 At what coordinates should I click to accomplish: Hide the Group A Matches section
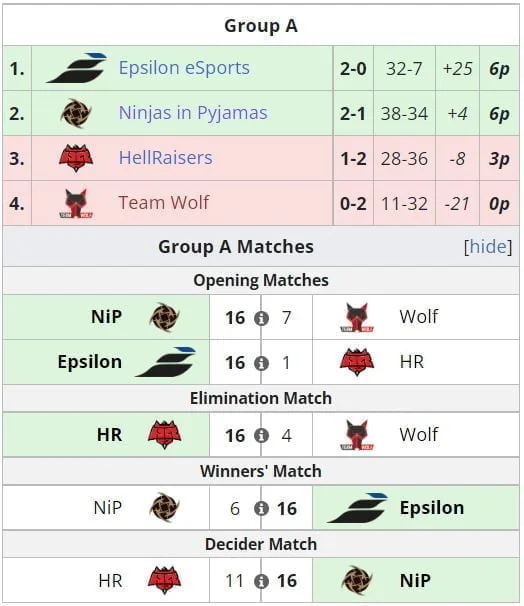(x=488, y=247)
